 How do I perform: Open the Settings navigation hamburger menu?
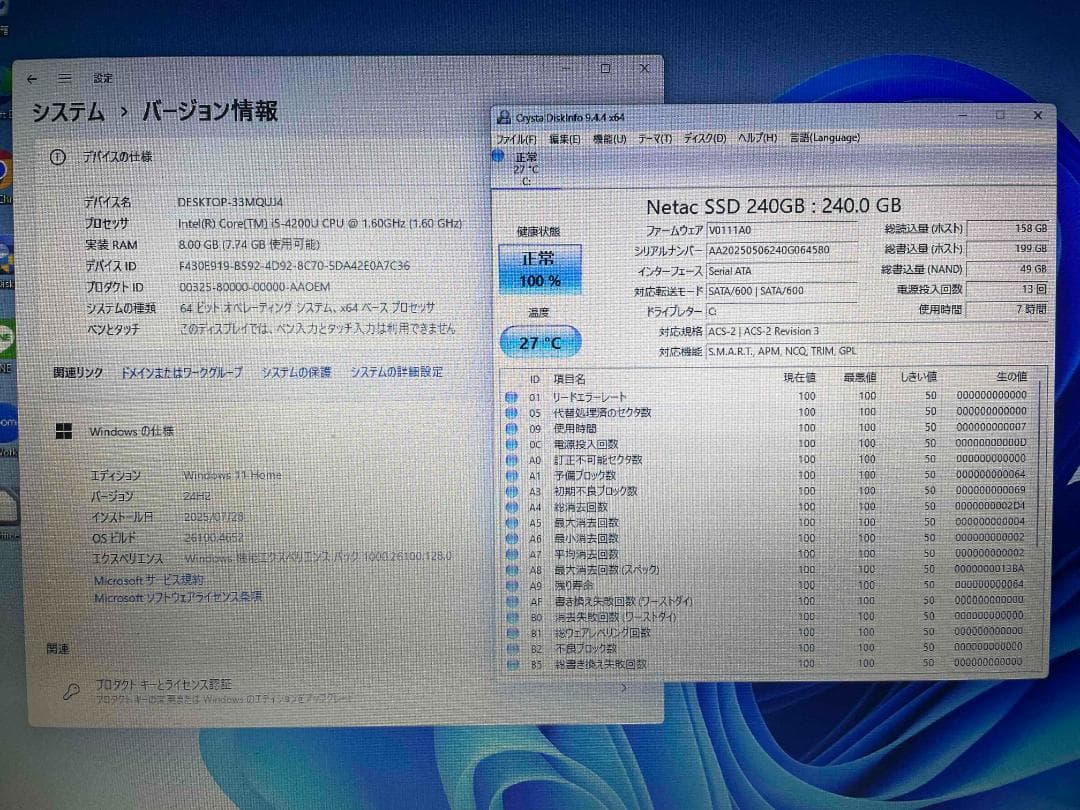pos(64,79)
